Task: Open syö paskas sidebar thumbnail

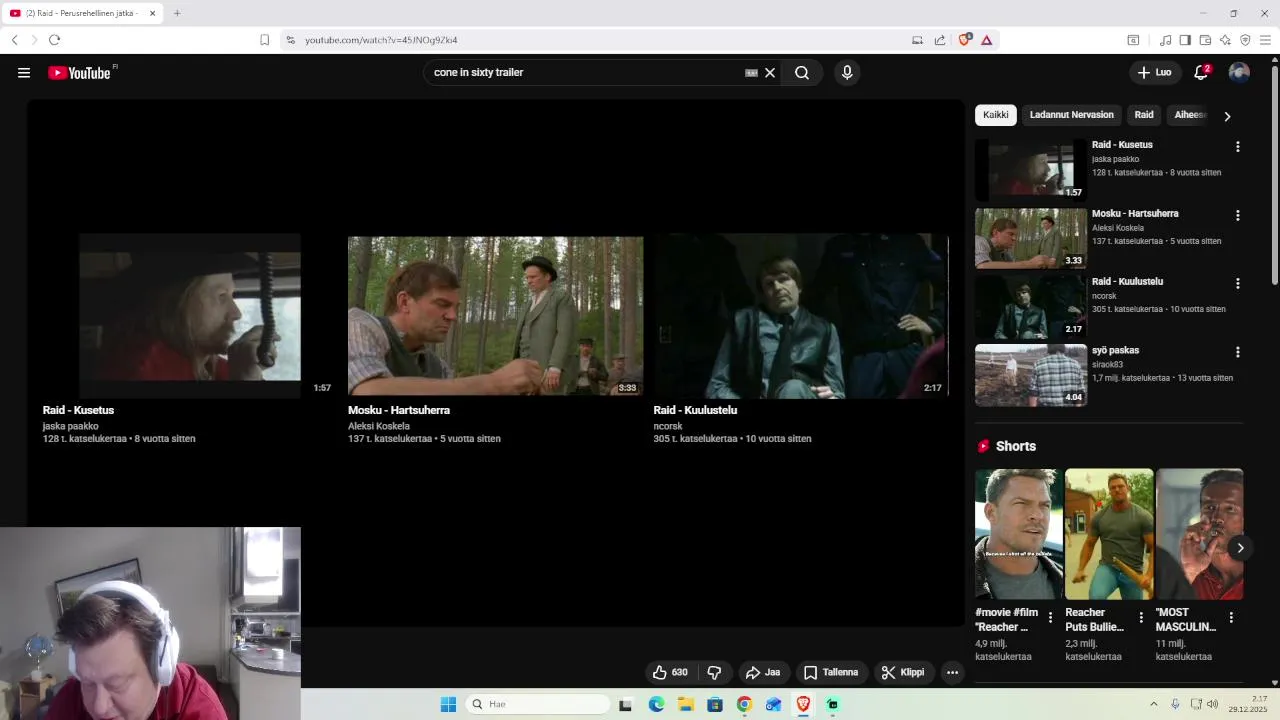Action: pyautogui.click(x=1031, y=375)
